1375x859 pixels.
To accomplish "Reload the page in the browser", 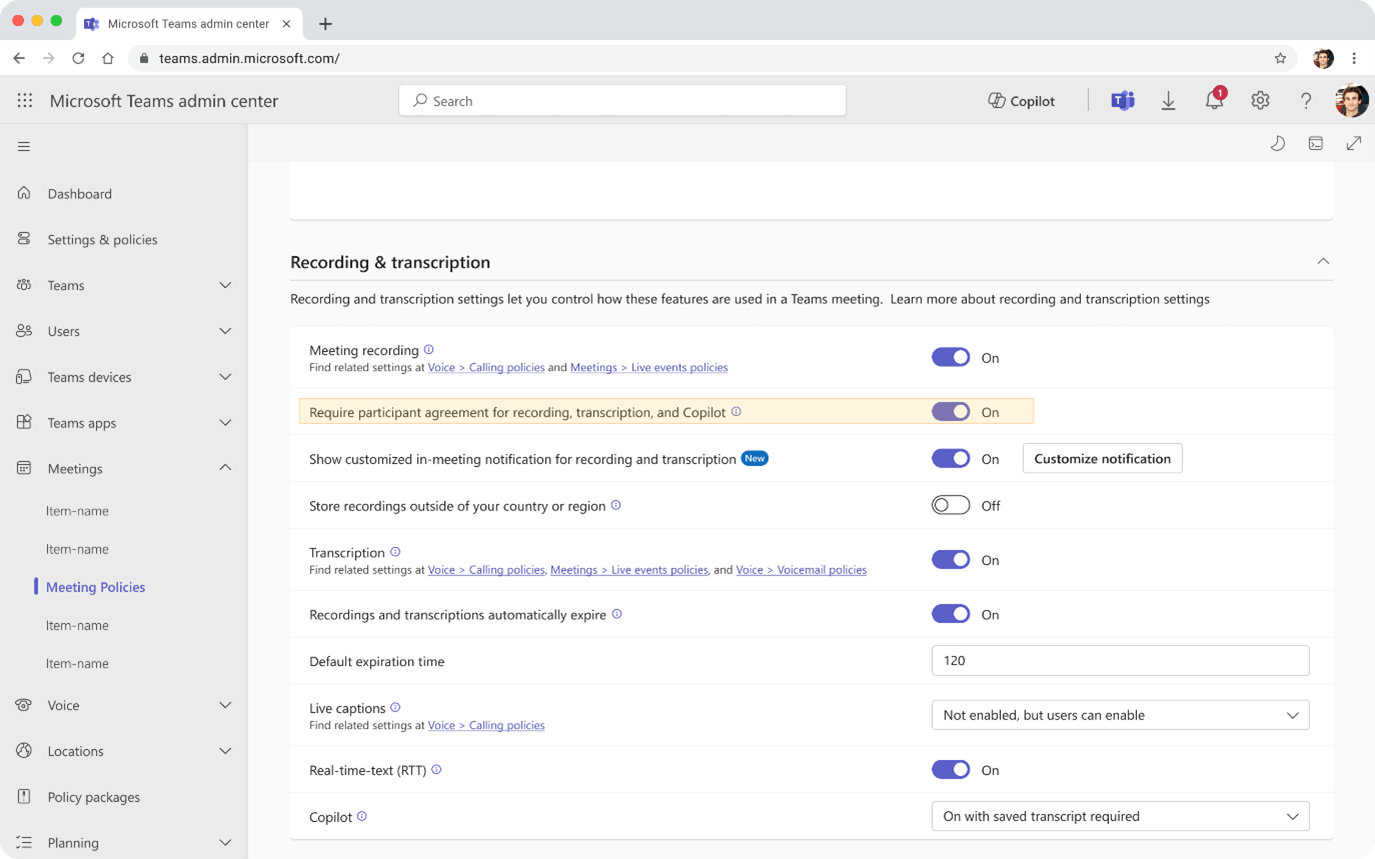I will (x=78, y=58).
